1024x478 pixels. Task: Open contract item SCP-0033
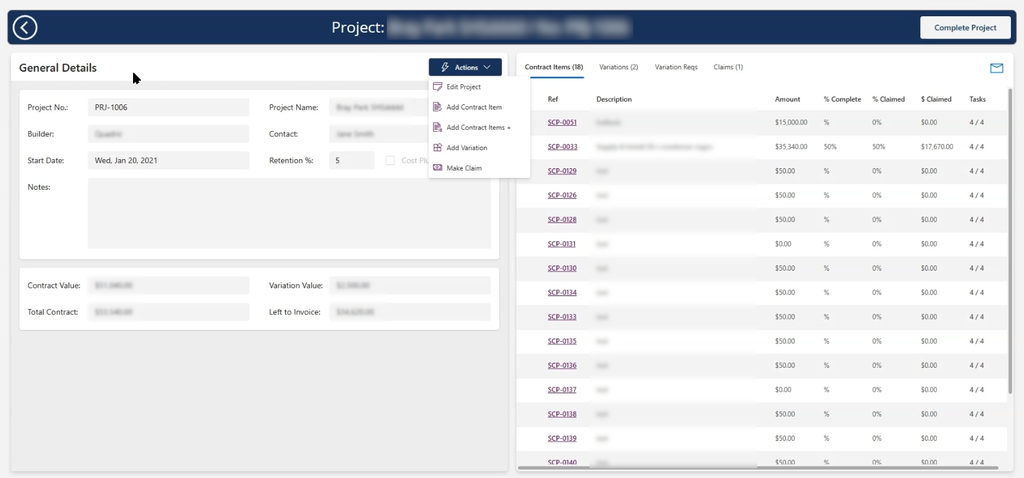coord(562,147)
